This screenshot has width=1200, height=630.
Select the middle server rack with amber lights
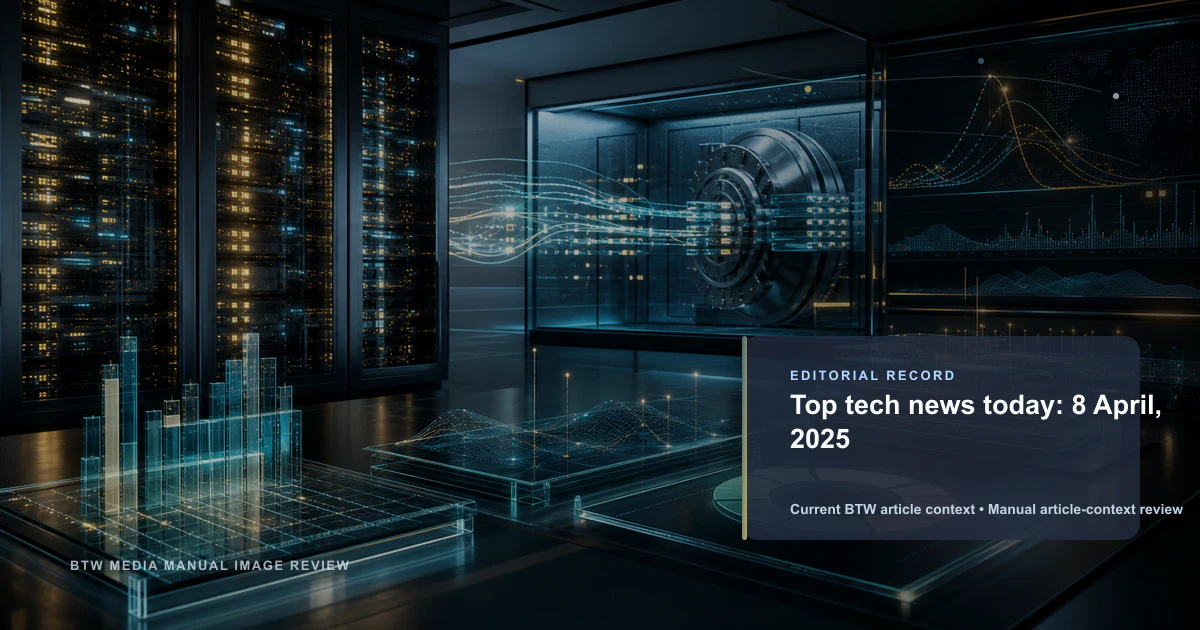[272, 190]
